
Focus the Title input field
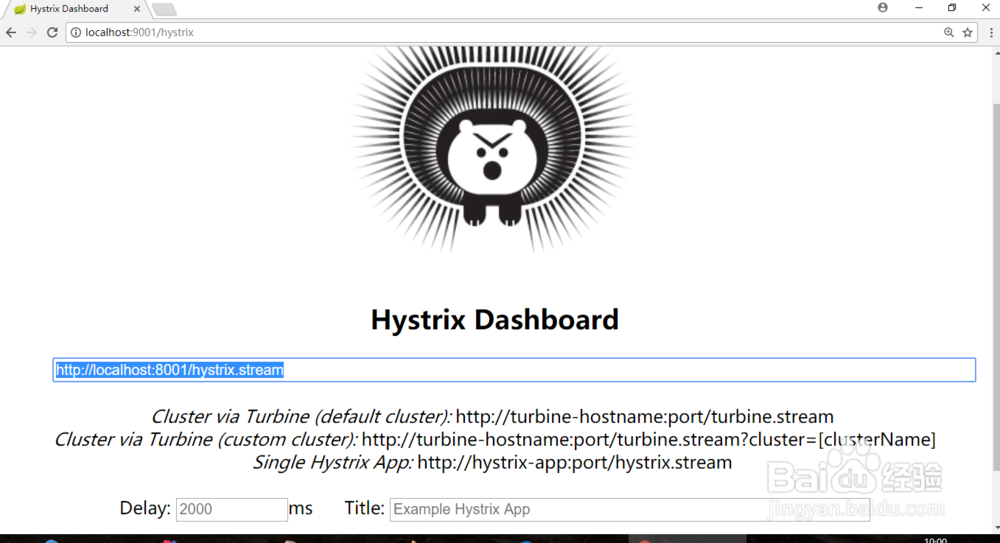[x=629, y=509]
